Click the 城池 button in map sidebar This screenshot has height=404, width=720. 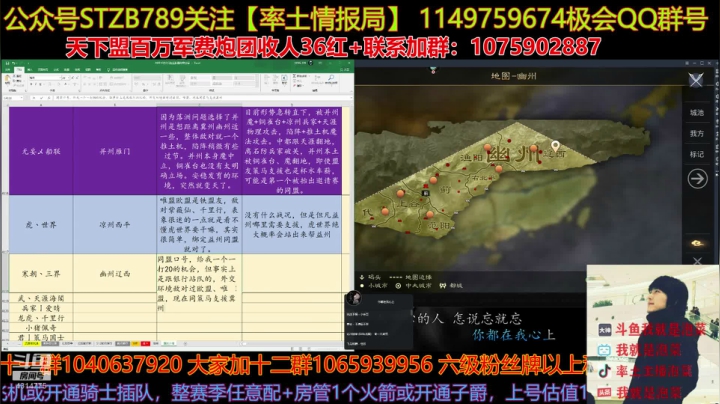[x=697, y=112]
